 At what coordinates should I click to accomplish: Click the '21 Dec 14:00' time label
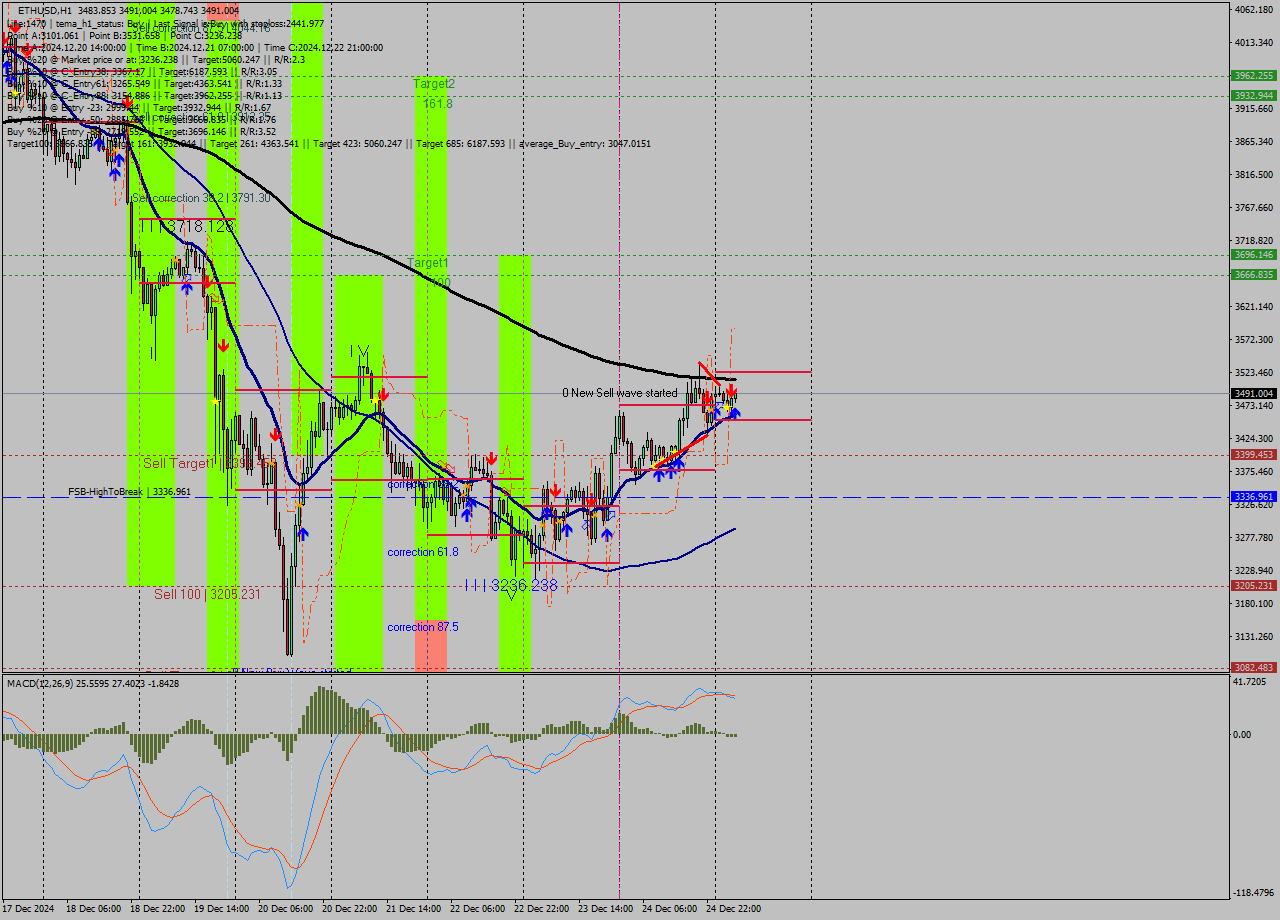[x=414, y=908]
